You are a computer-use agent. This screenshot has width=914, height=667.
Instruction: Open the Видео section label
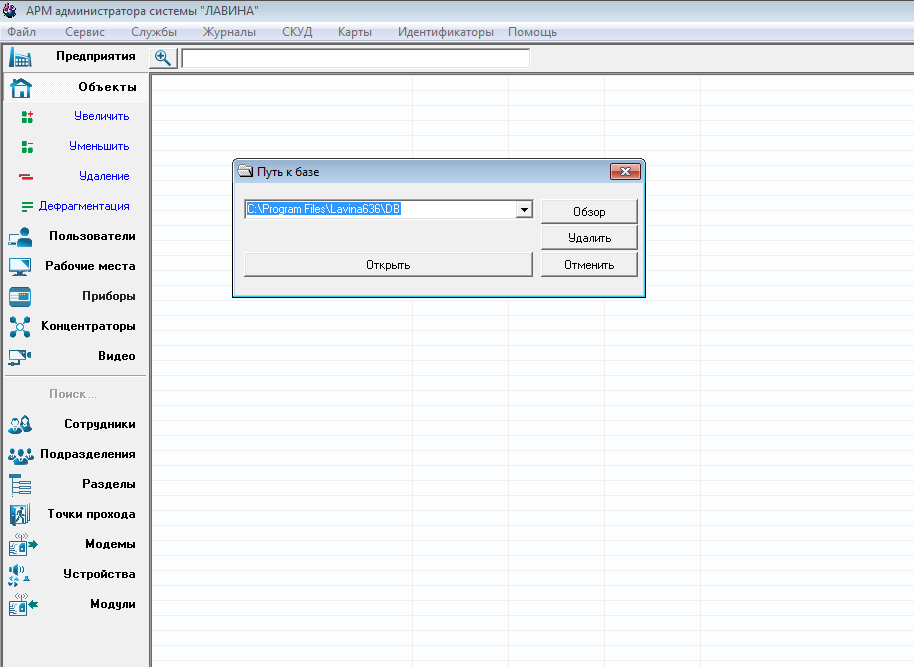pos(117,356)
